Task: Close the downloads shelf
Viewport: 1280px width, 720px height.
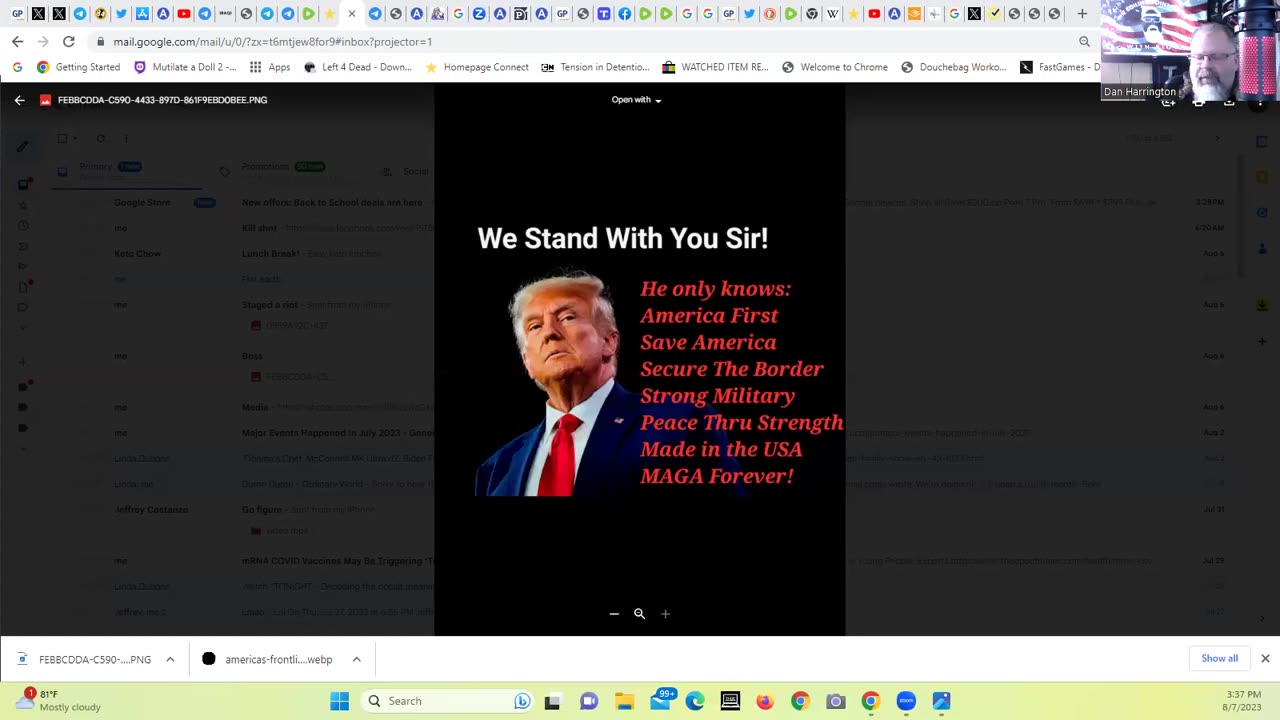Action: (x=1265, y=658)
